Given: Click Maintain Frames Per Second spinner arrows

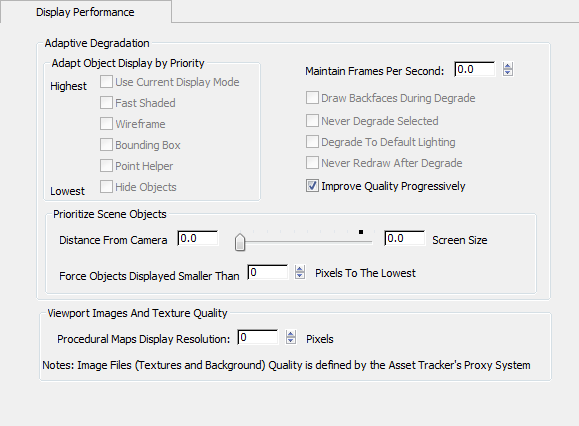Looking at the screenshot, I should (508, 69).
